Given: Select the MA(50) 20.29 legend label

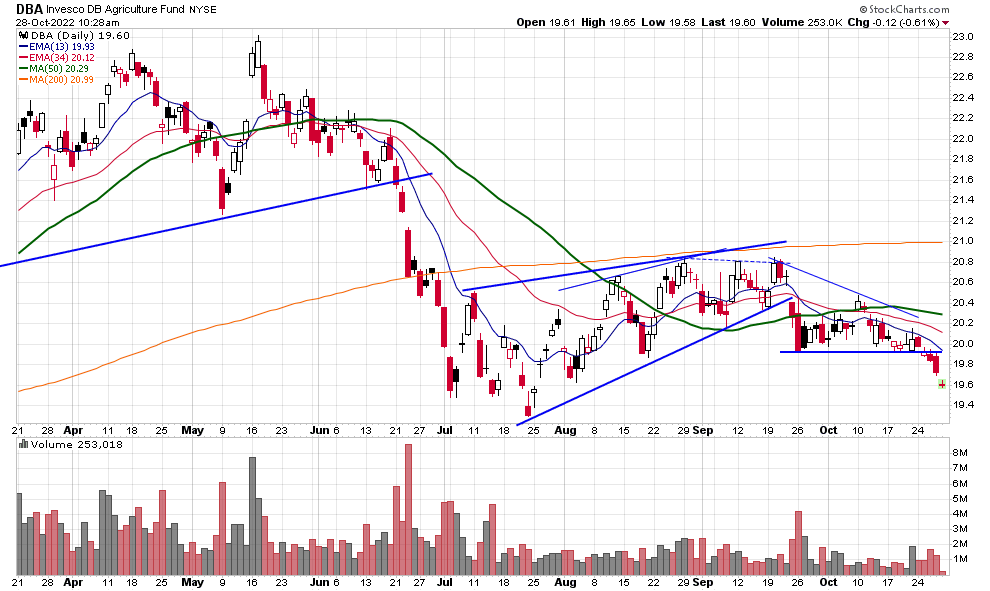Looking at the screenshot, I should coord(59,68).
